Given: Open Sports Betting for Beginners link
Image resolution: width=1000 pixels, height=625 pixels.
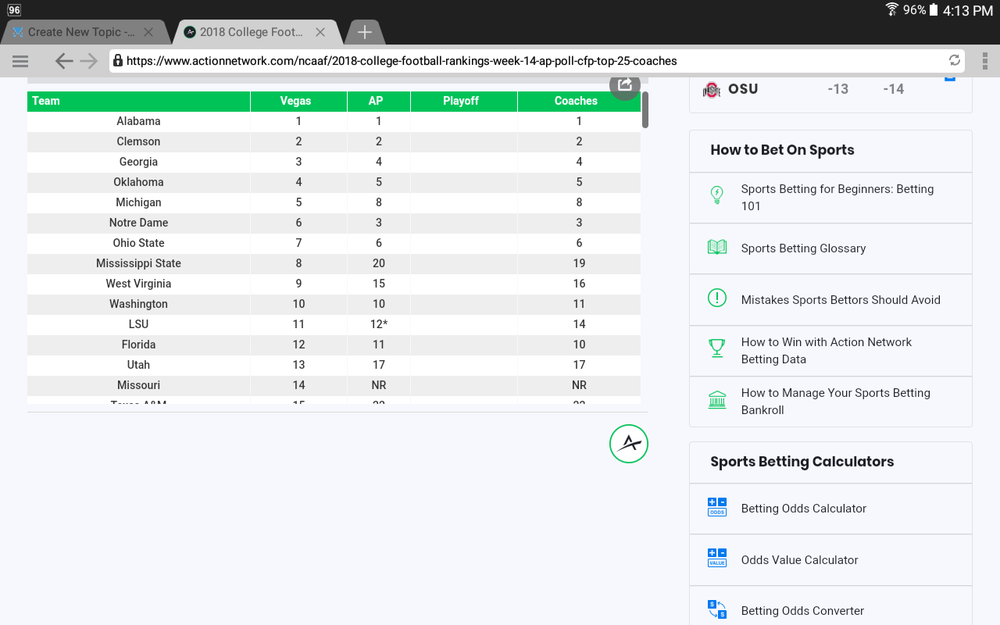Looking at the screenshot, I should 837,198.
